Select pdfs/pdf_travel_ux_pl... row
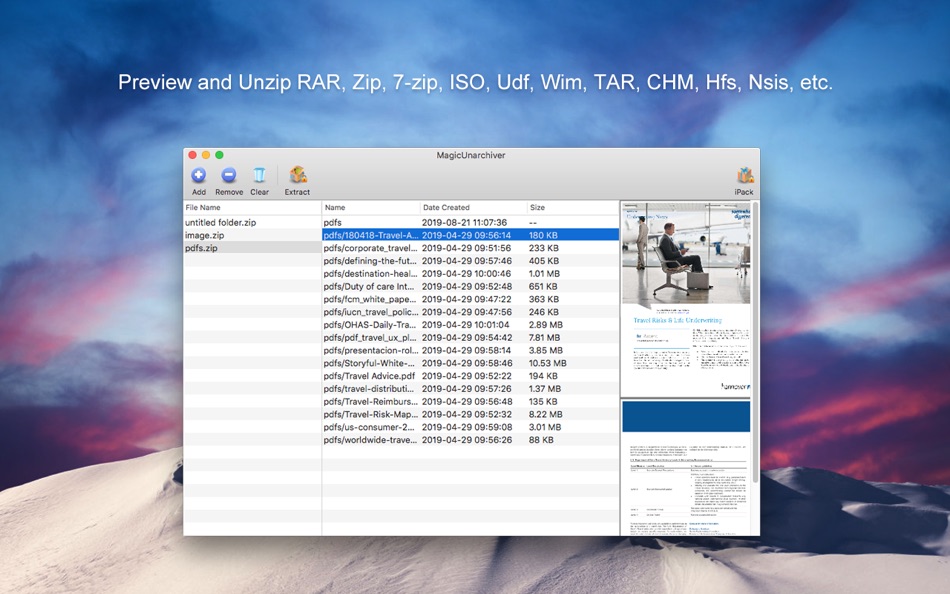The image size is (950, 594). coord(471,337)
